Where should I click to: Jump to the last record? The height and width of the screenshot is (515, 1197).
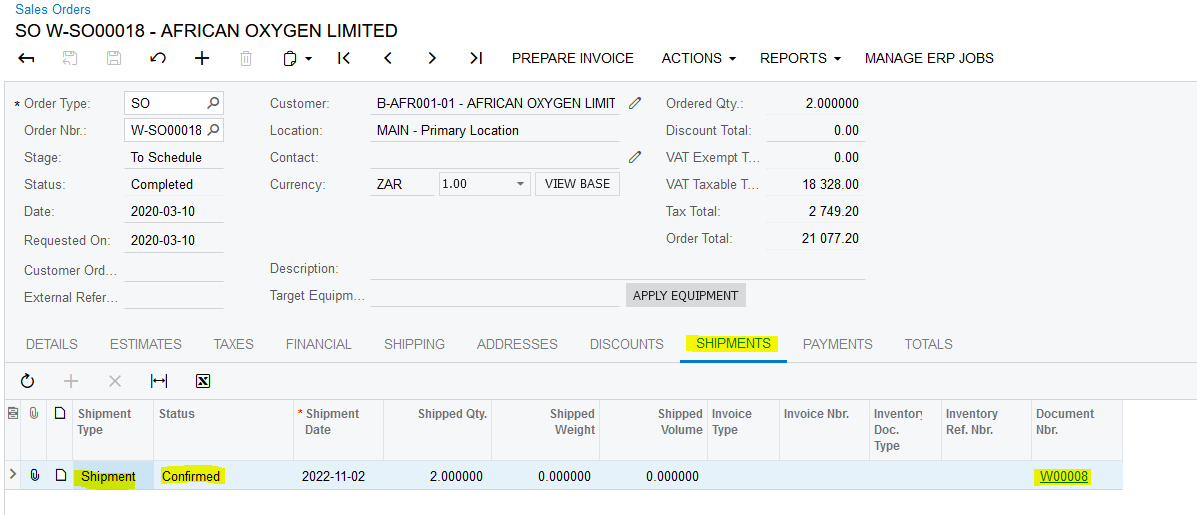tap(476, 58)
